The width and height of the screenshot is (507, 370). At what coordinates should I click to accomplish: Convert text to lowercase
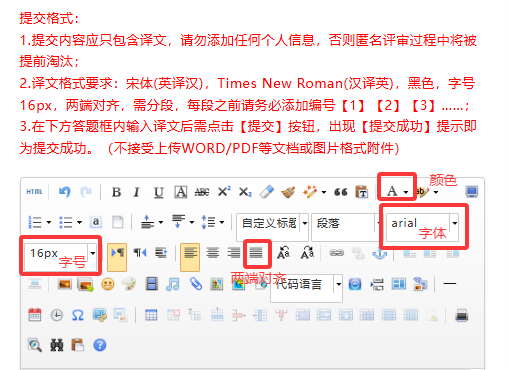307,253
